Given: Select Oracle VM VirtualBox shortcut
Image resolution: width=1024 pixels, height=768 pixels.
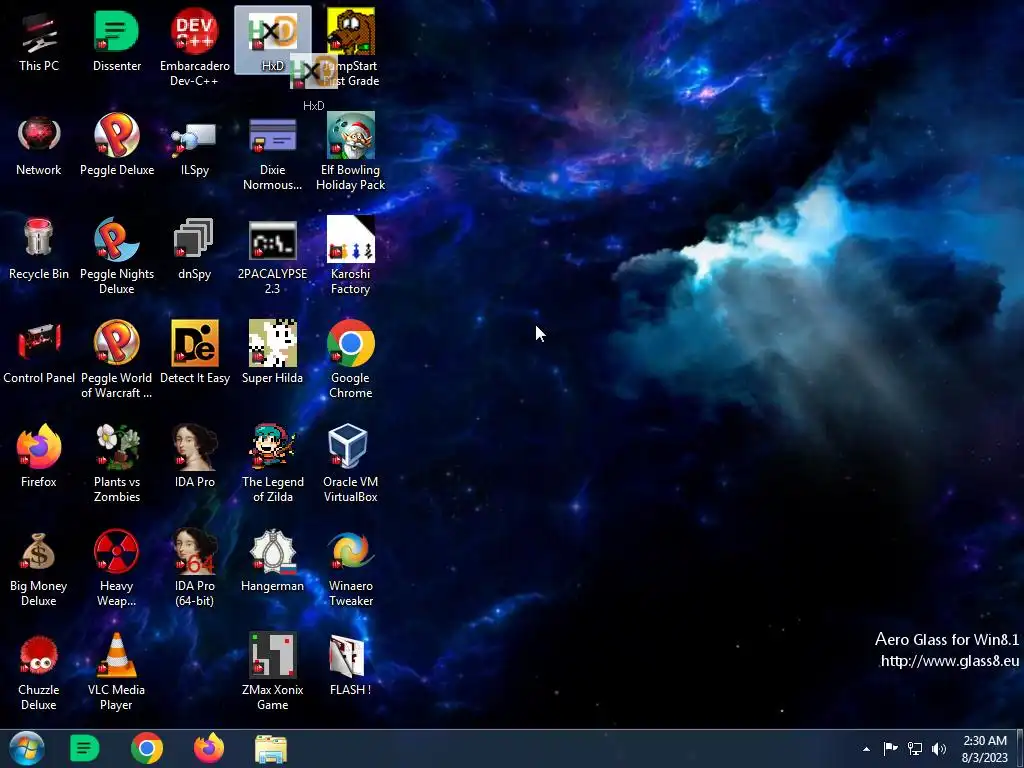Looking at the screenshot, I should point(351,464).
